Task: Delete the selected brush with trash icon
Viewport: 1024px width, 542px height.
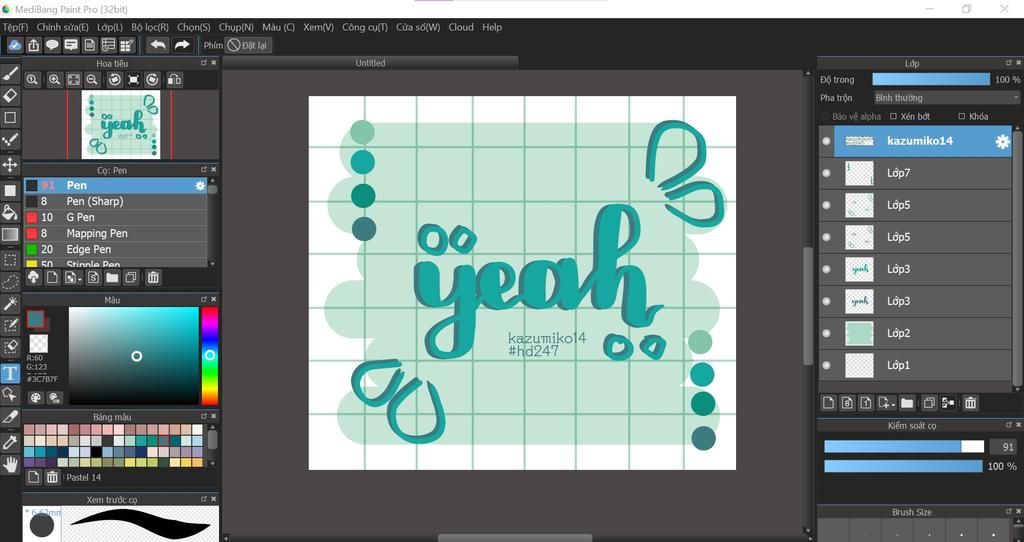Action: point(153,278)
